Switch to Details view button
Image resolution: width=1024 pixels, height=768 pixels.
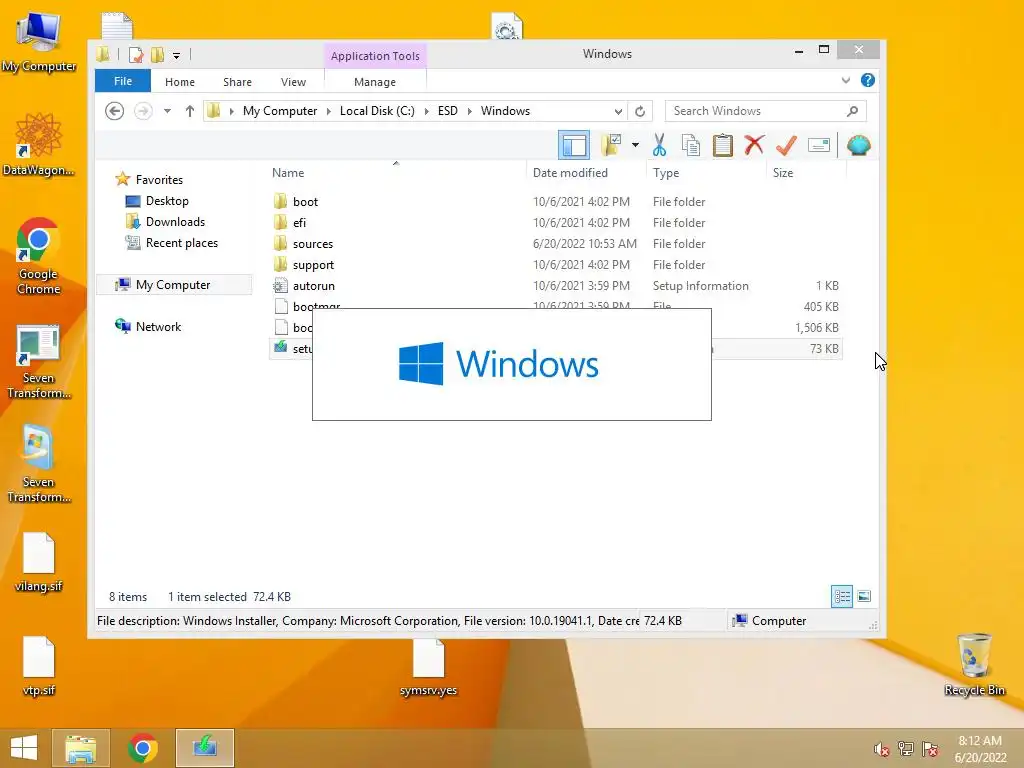842,596
